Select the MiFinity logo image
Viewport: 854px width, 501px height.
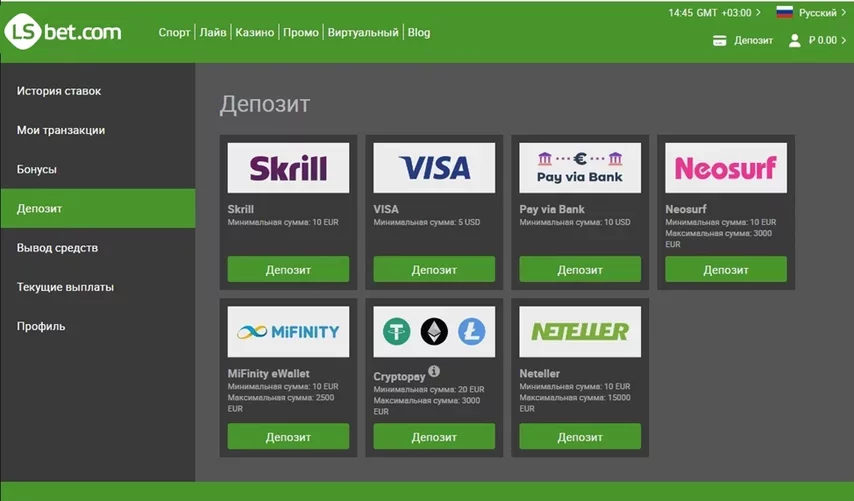pos(288,332)
